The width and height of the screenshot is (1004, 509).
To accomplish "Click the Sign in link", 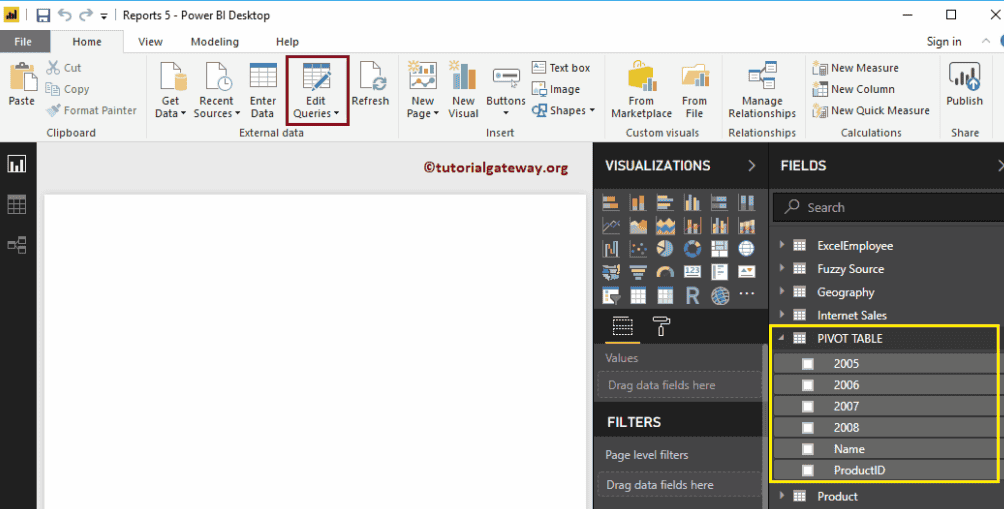I will [944, 42].
